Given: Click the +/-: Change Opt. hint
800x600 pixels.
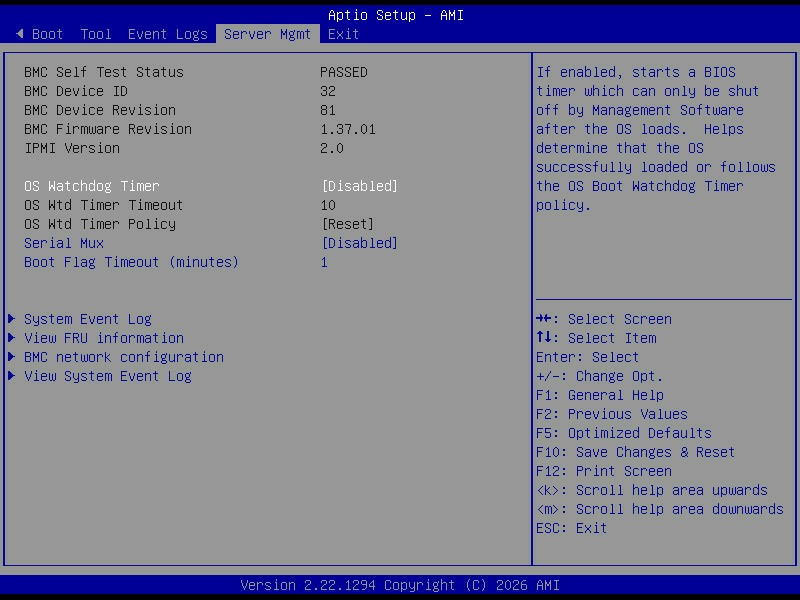Looking at the screenshot, I should pyautogui.click(x=599, y=376).
